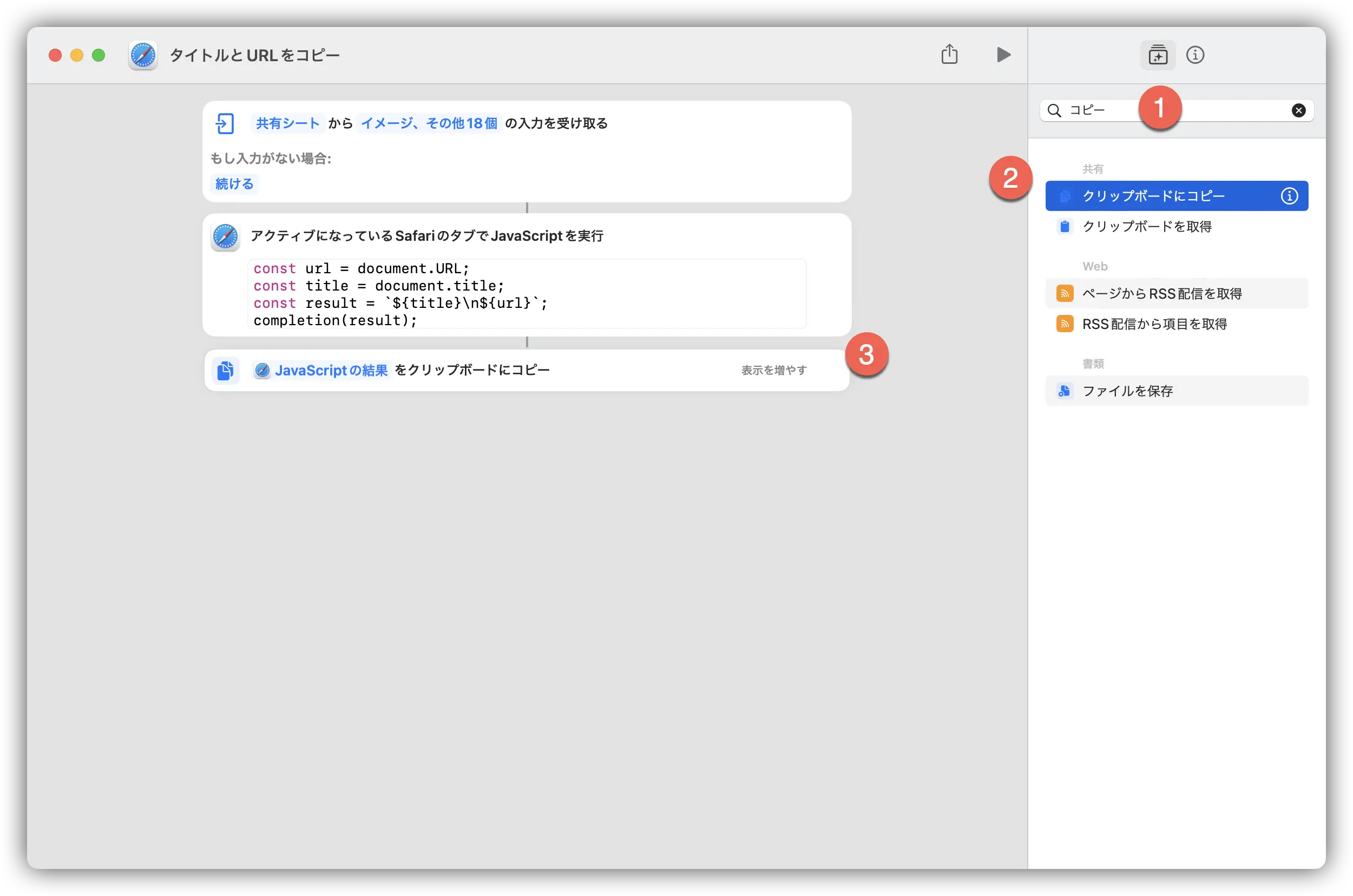This screenshot has height=896, width=1353.
Task: Expand 表示を増やす on the copy action
Action: point(773,370)
